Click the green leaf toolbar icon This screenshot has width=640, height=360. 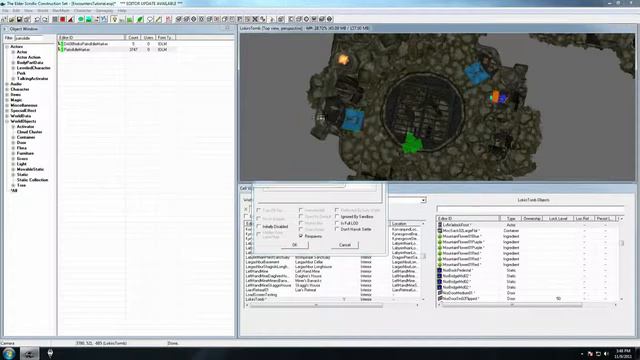pyautogui.click(x=140, y=19)
